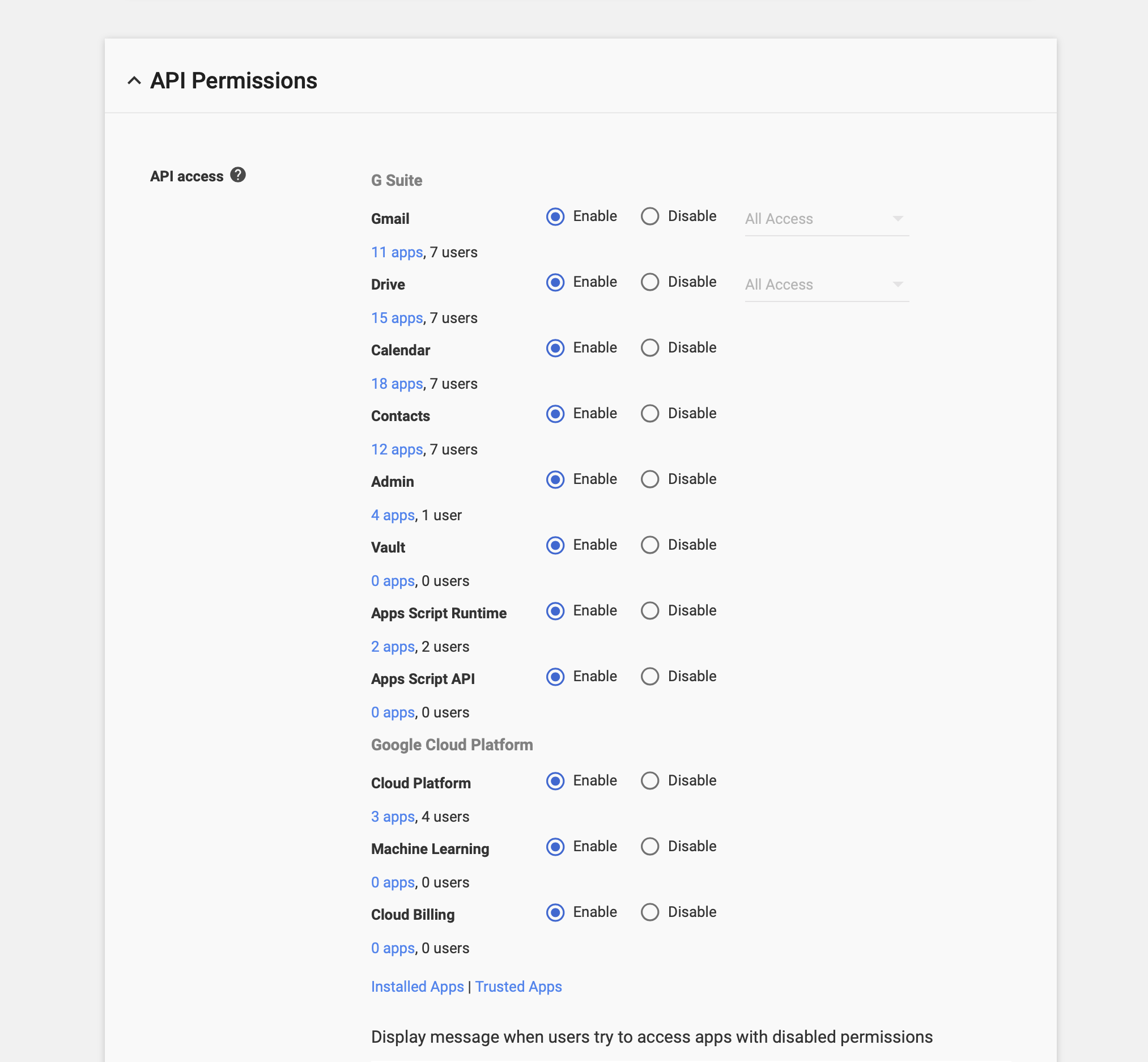Select Disable for Cloud Platform

click(x=650, y=781)
